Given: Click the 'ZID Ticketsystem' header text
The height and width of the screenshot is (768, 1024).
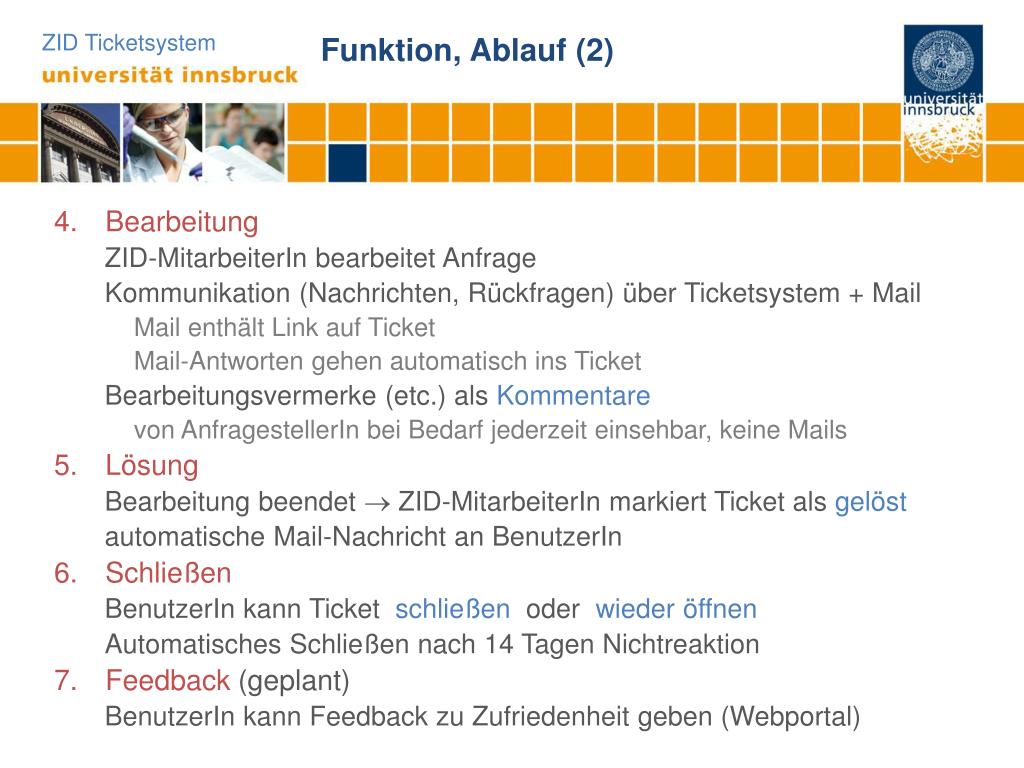Looking at the screenshot, I should [129, 43].
